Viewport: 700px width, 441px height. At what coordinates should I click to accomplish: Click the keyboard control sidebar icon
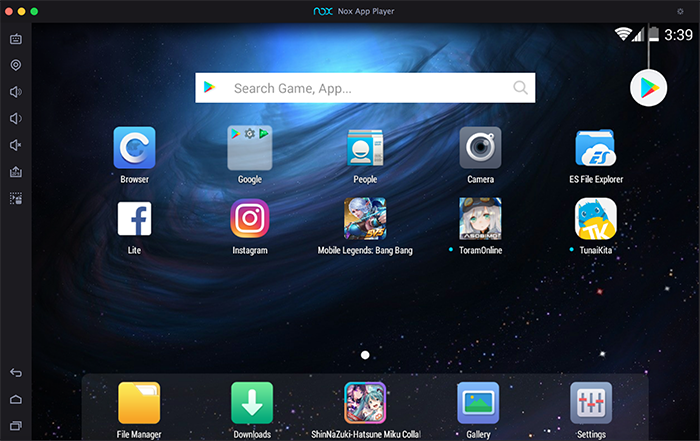pos(16,39)
